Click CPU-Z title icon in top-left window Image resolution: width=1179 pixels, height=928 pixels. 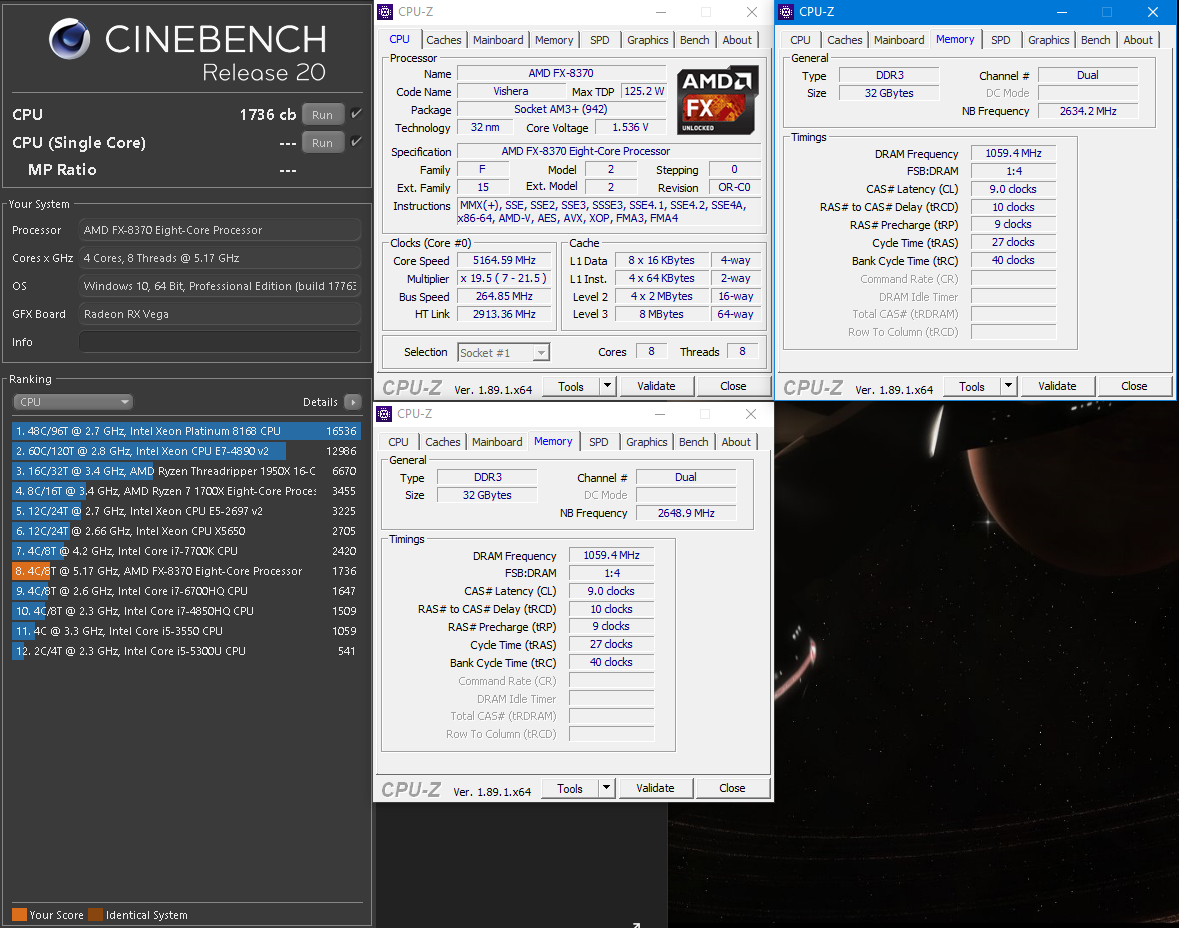(385, 12)
